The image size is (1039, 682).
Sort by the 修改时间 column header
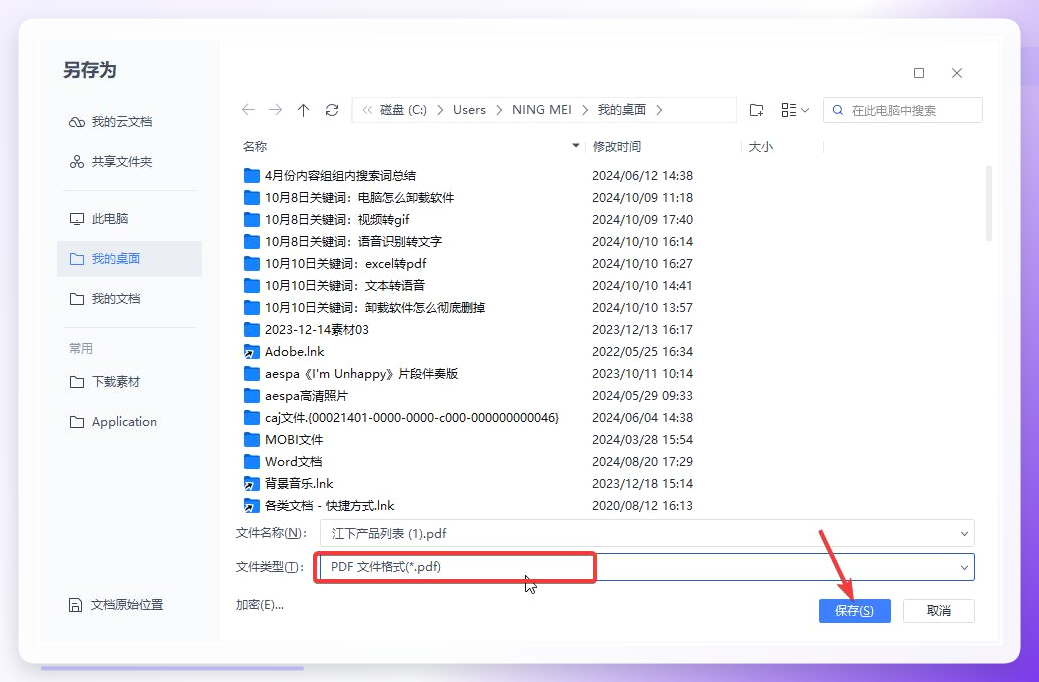pyautogui.click(x=616, y=146)
